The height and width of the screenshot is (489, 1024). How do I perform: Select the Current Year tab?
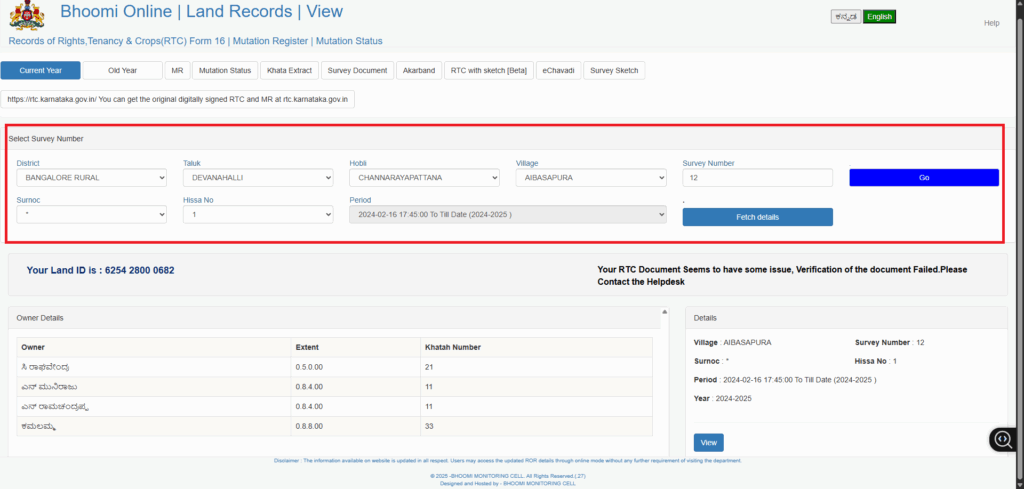tap(40, 71)
